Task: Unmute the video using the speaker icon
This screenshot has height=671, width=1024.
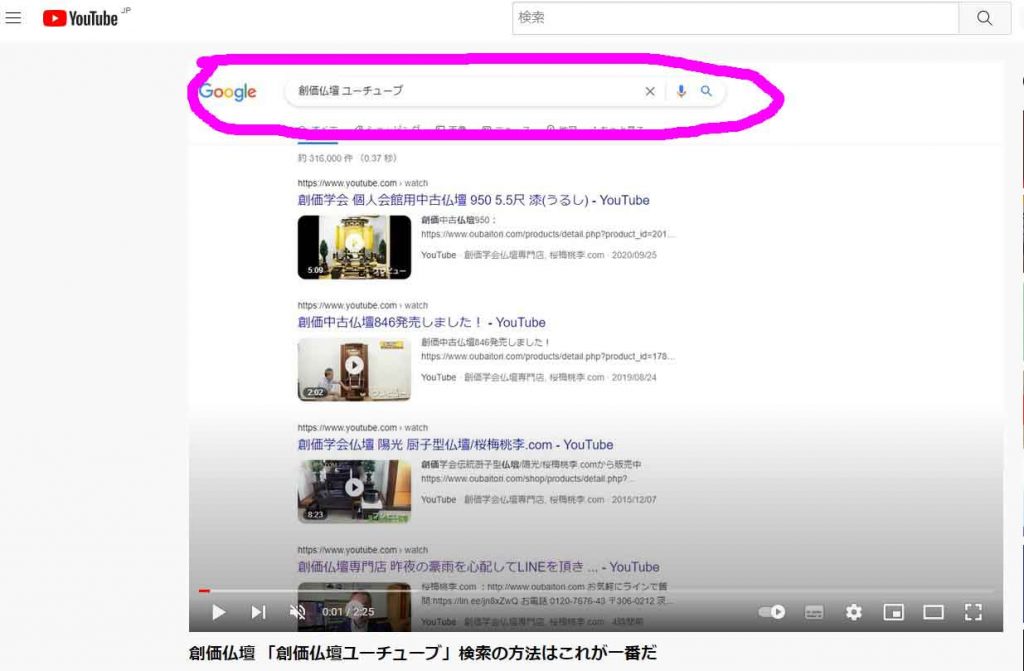Action: pyautogui.click(x=297, y=612)
